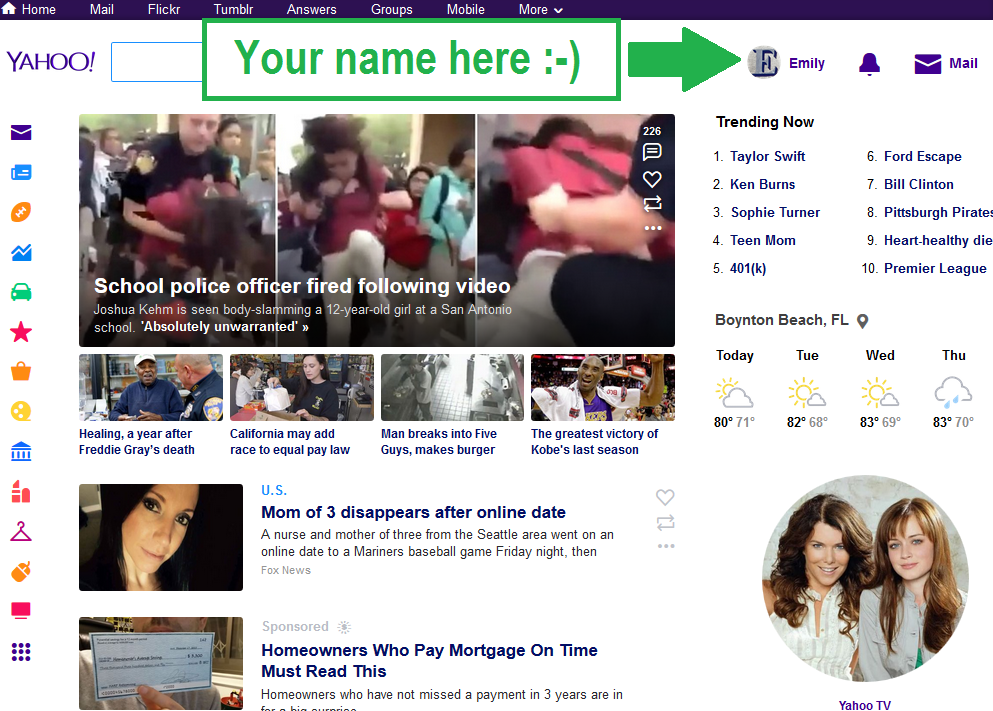Open the Sports football icon in sidebar
The width and height of the screenshot is (993, 711).
[21, 212]
